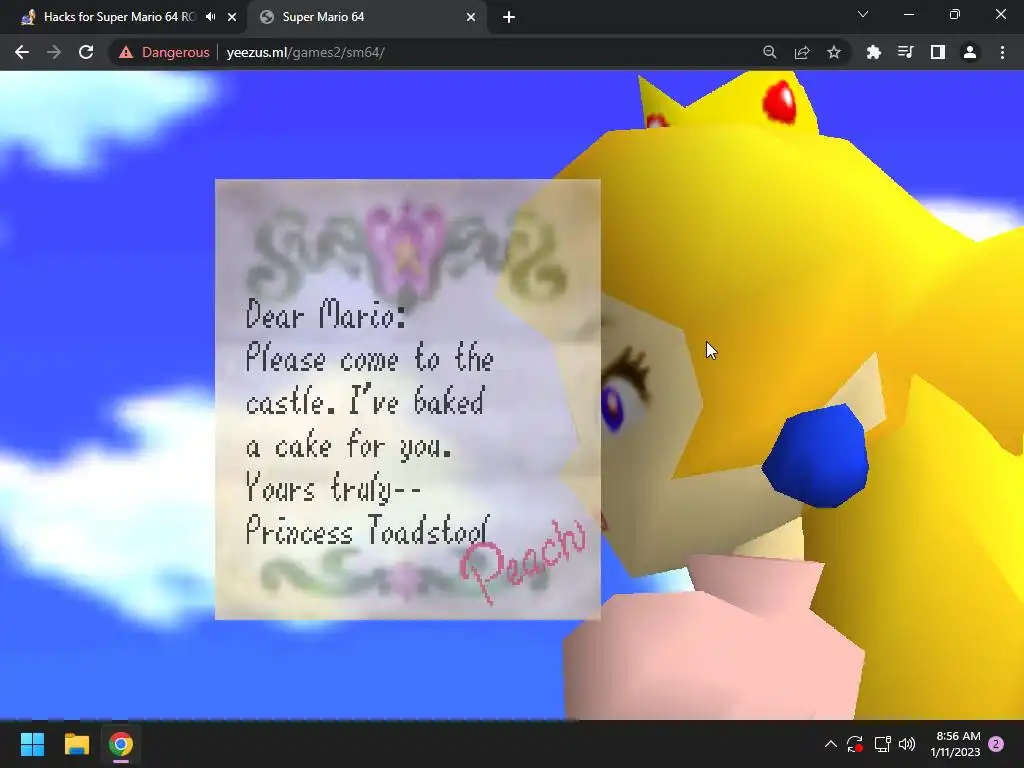The image size is (1024, 768).
Task: Go forward to the next page
Action: [54, 52]
